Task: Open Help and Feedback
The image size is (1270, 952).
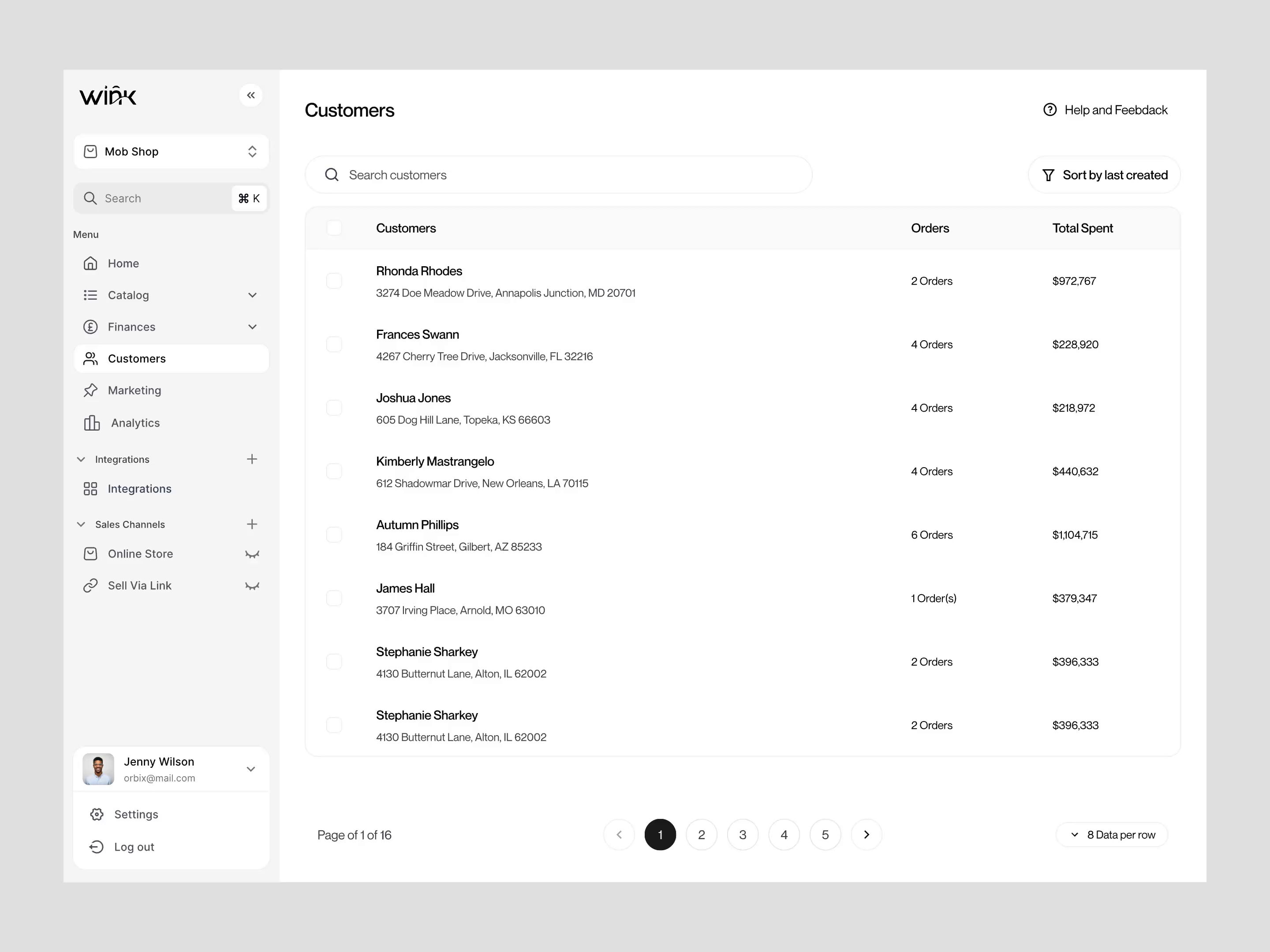Action: click(1105, 110)
